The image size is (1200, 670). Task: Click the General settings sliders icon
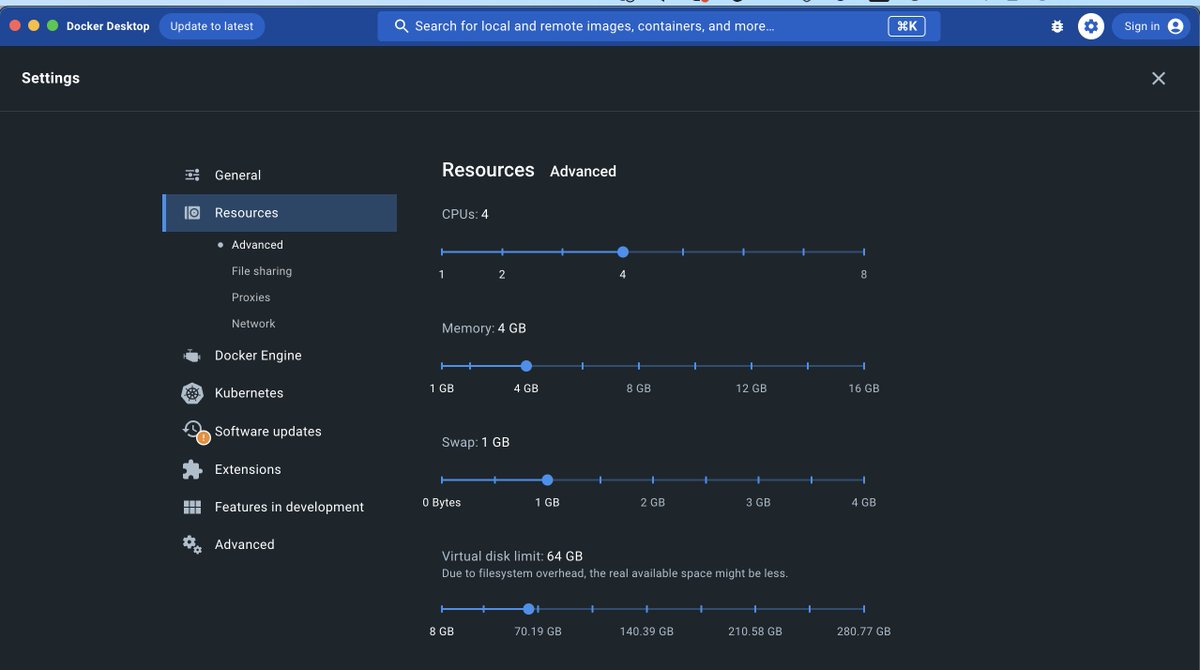(192, 175)
